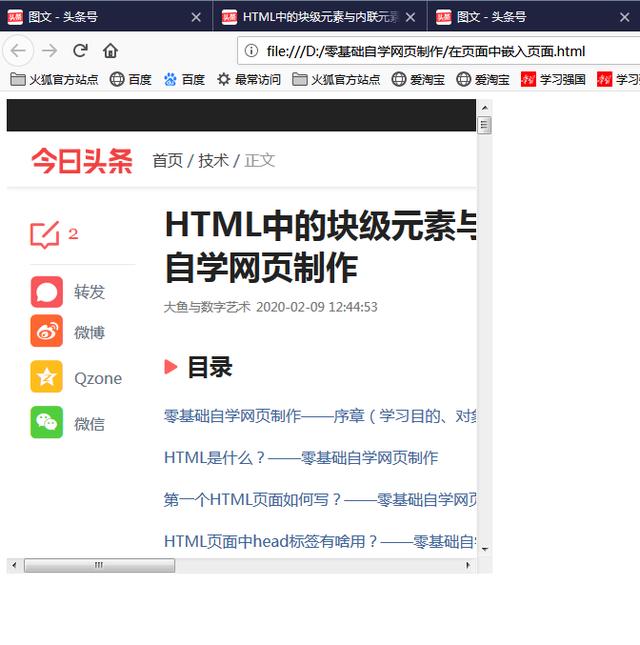The width and height of the screenshot is (640, 645).
Task: Open the second 火狐官方站点 bookmark folder
Action: coord(336,79)
